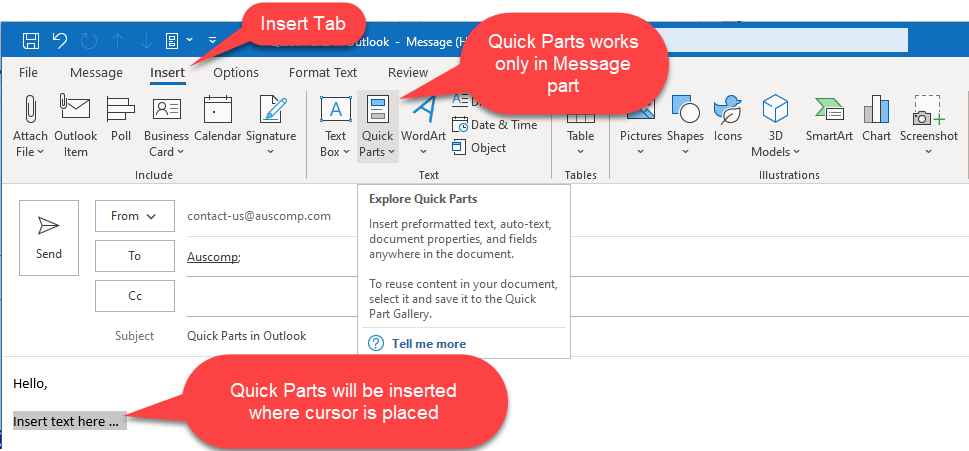Image resolution: width=969 pixels, height=451 pixels.
Task: Select the Insert ribbon tab
Action: click(x=167, y=73)
